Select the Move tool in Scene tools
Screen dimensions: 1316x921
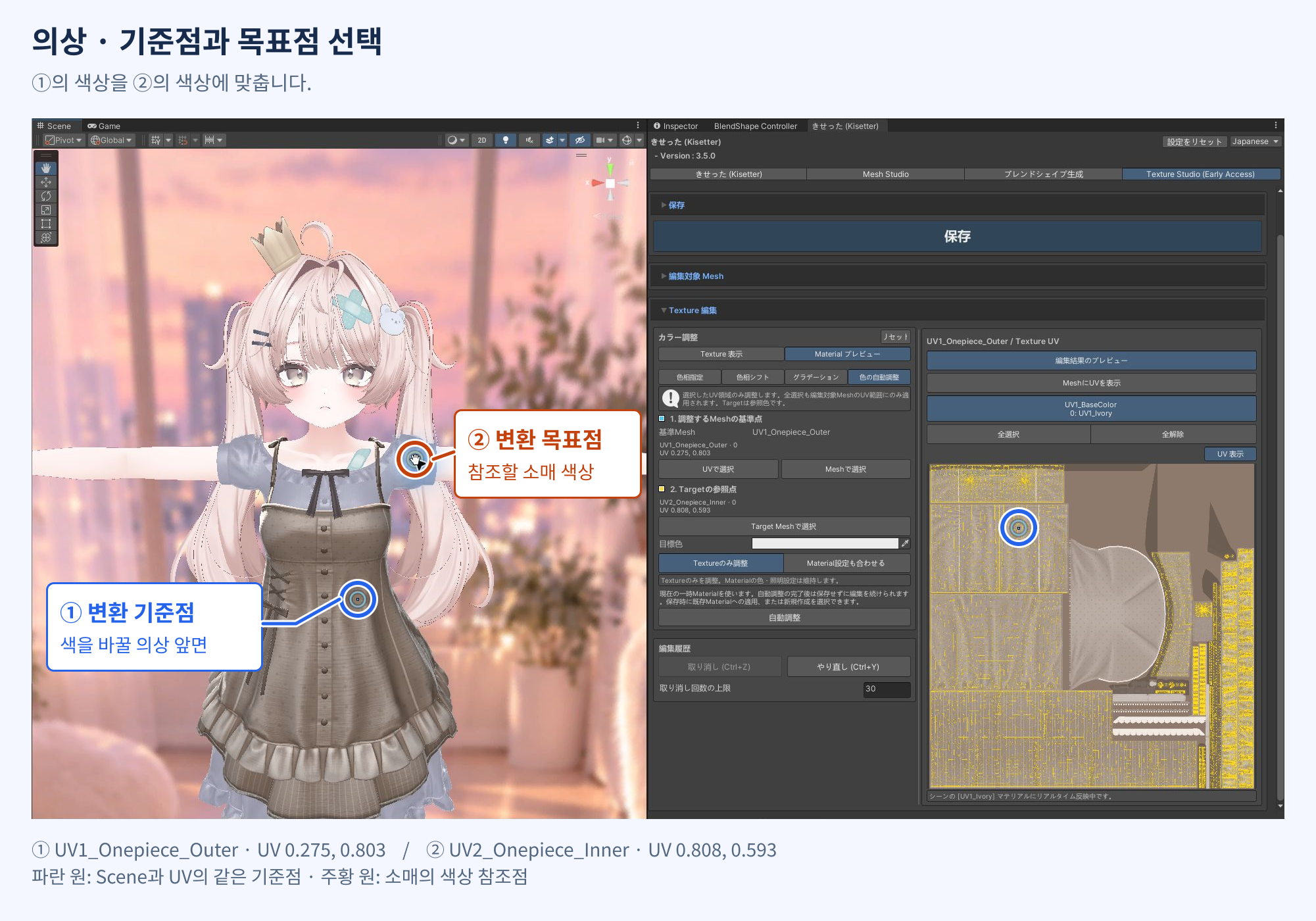(46, 182)
